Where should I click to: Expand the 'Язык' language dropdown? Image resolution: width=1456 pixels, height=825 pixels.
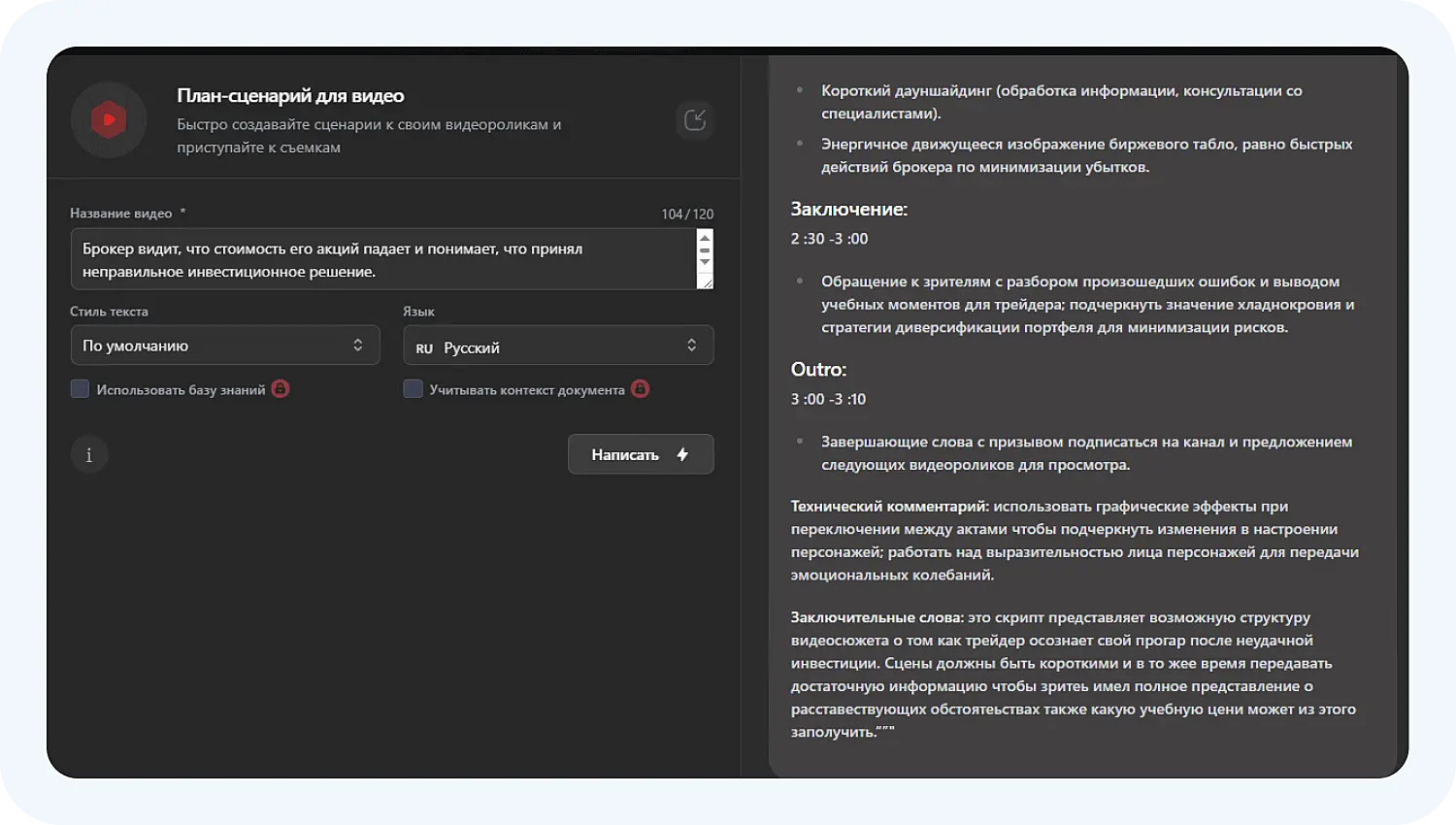[558, 346]
